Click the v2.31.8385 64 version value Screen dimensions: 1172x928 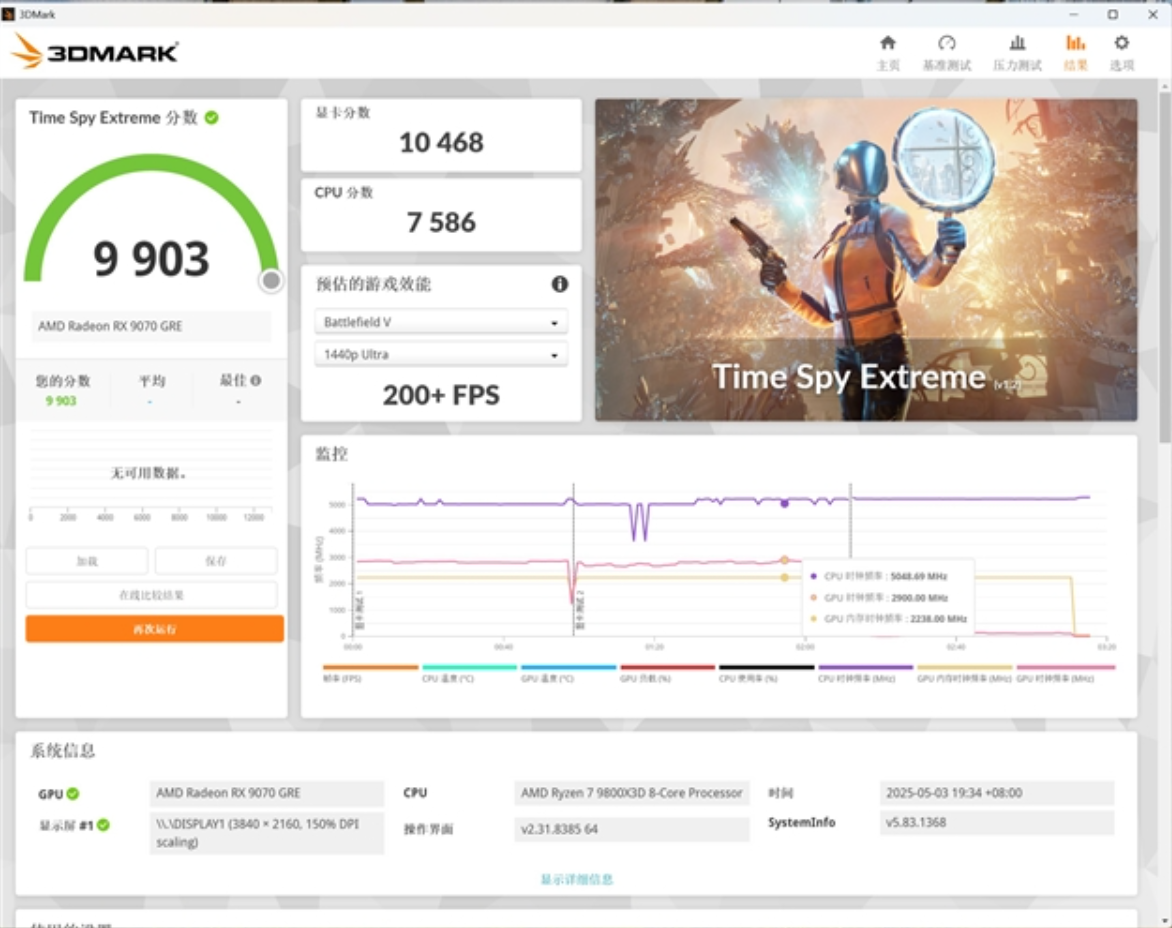point(632,829)
